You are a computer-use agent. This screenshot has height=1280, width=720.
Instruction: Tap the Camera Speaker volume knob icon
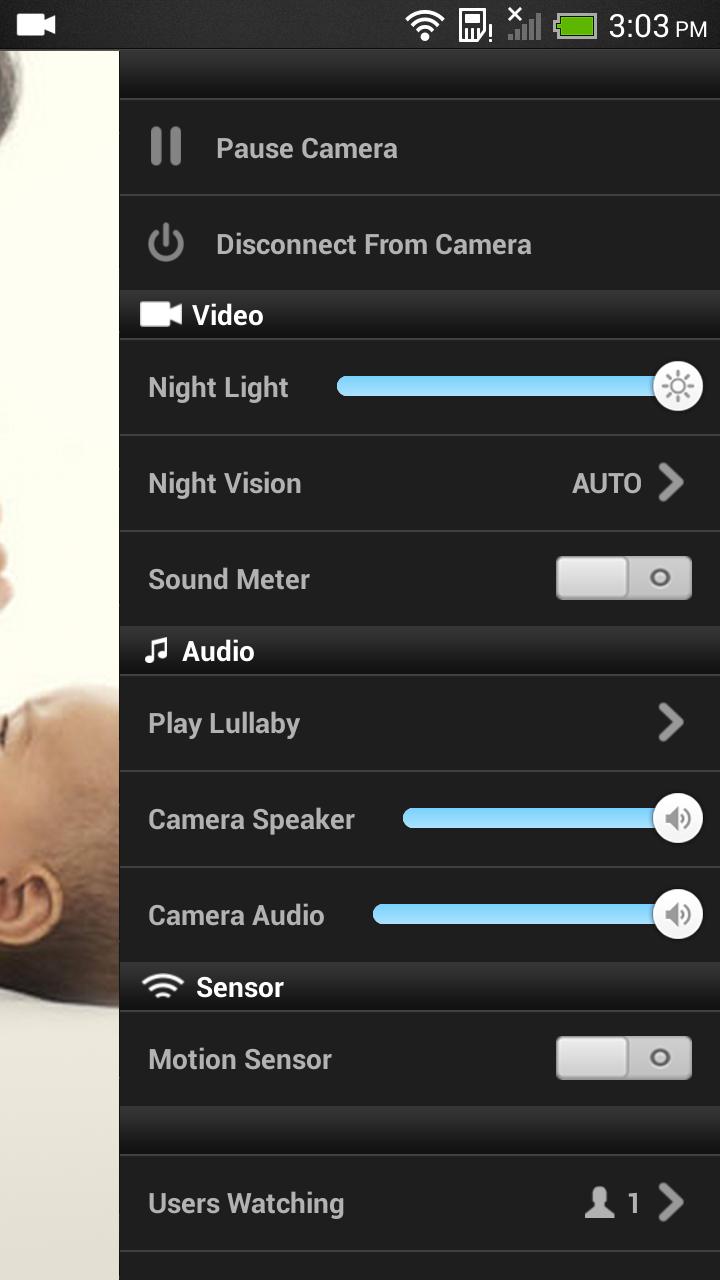678,819
